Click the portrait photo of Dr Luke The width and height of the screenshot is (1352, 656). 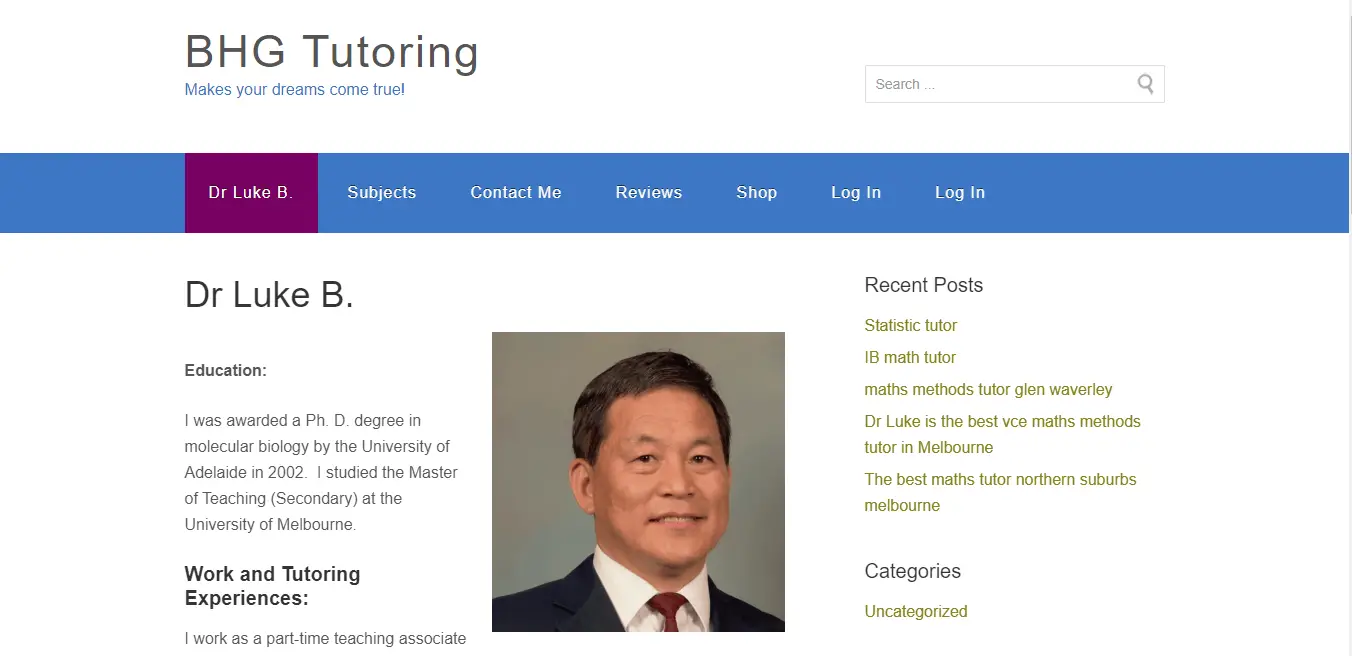click(638, 482)
